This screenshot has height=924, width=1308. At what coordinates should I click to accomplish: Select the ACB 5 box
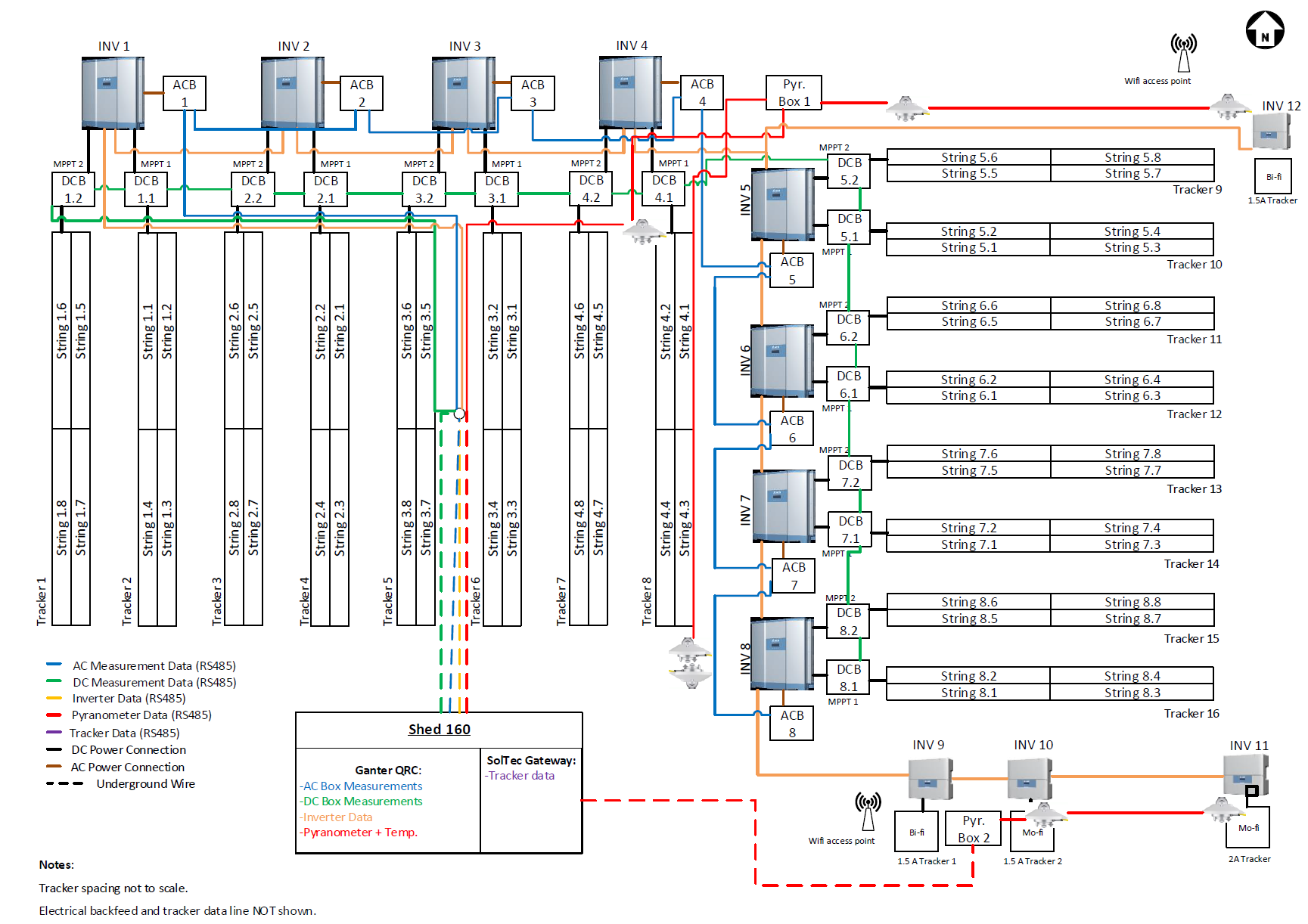pyautogui.click(x=791, y=270)
